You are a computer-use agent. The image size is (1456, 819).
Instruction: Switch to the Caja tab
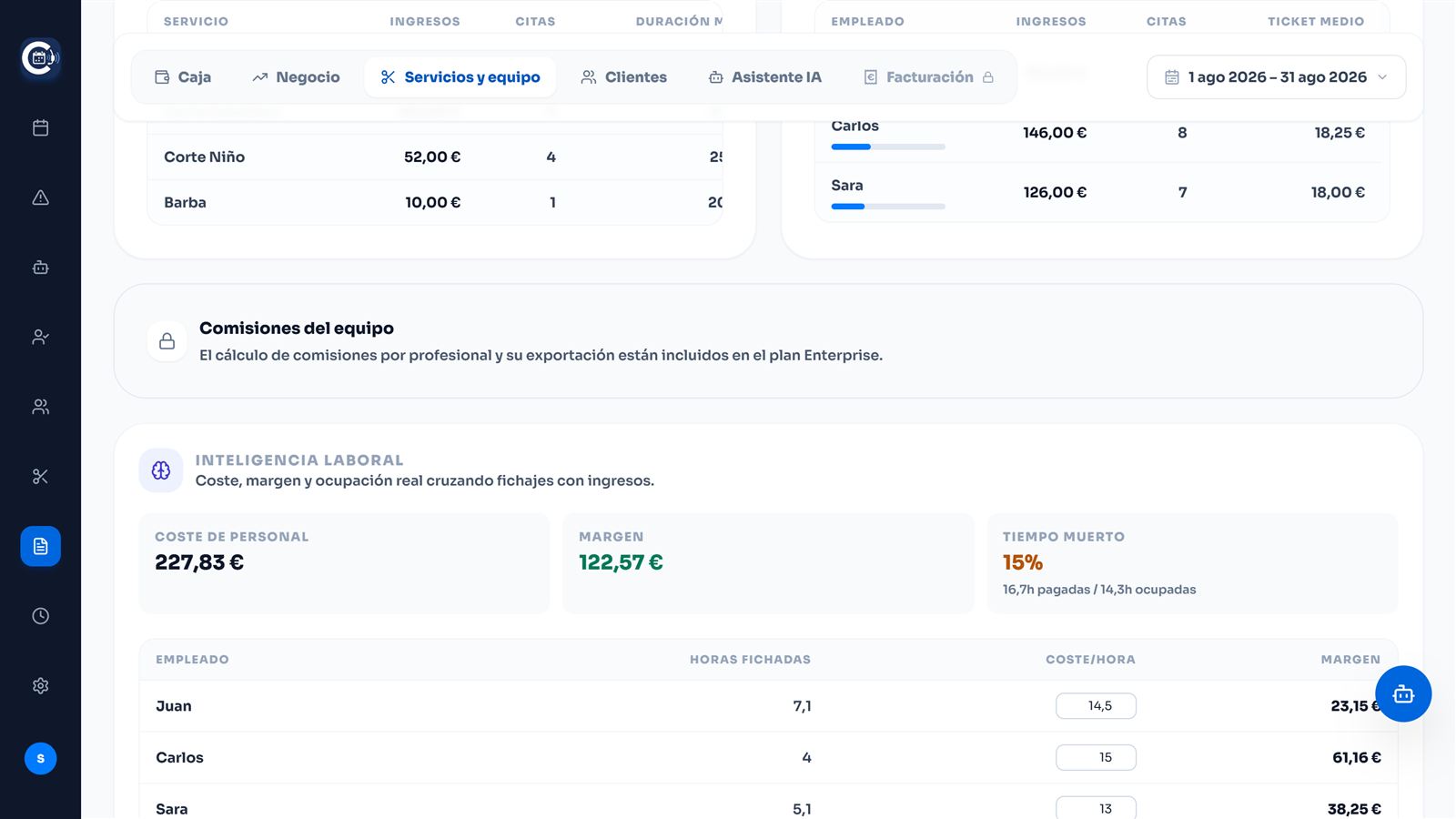point(183,77)
